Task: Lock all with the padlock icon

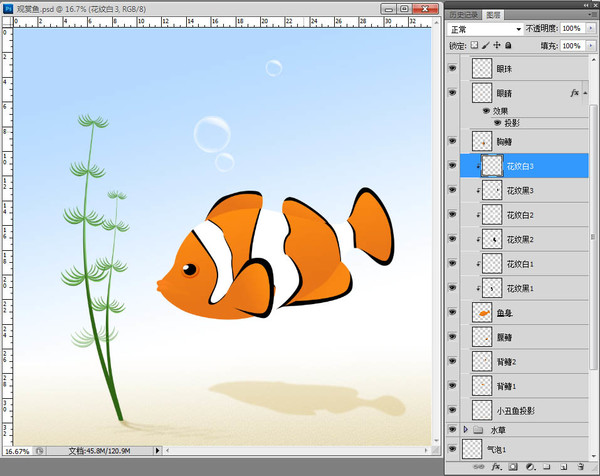Action: coord(508,45)
